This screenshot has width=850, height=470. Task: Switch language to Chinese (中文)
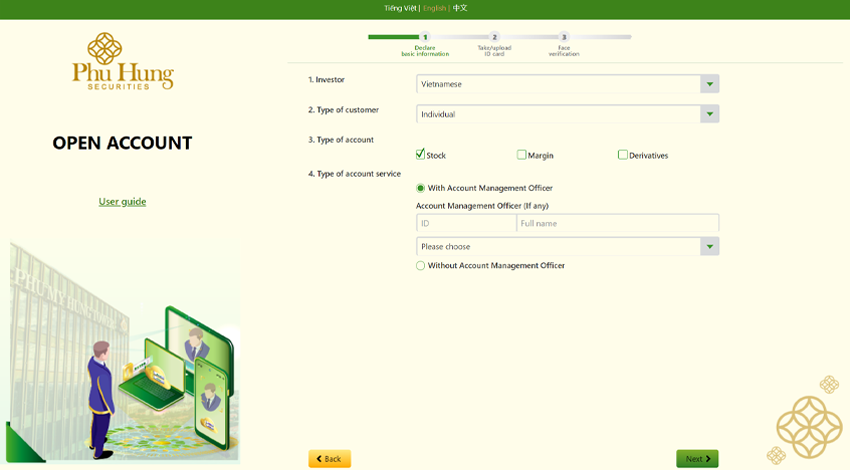tap(460, 8)
